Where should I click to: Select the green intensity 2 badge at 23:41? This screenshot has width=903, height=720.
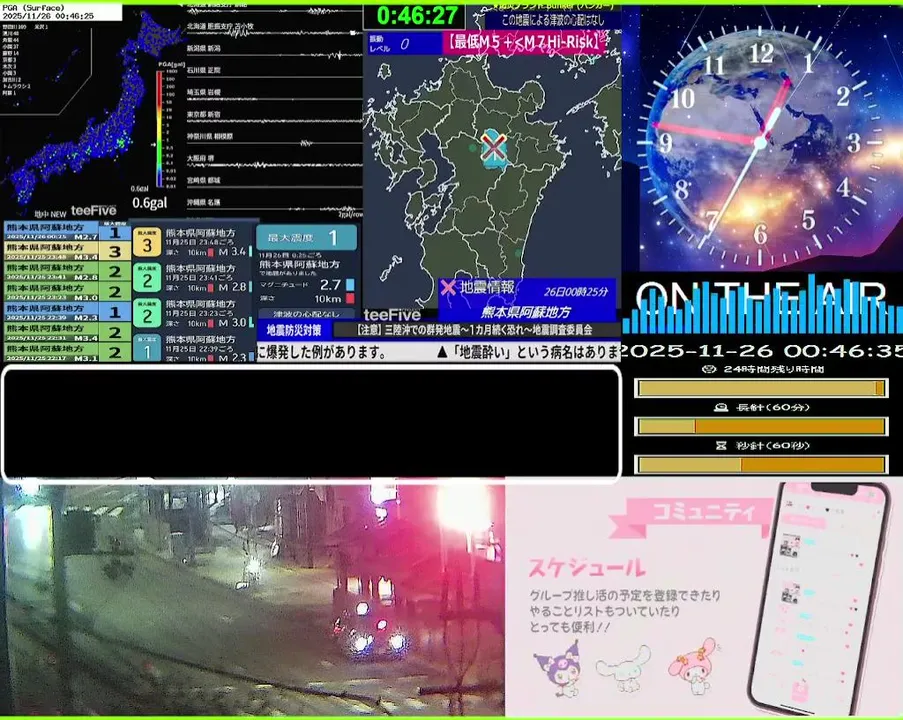[147, 279]
